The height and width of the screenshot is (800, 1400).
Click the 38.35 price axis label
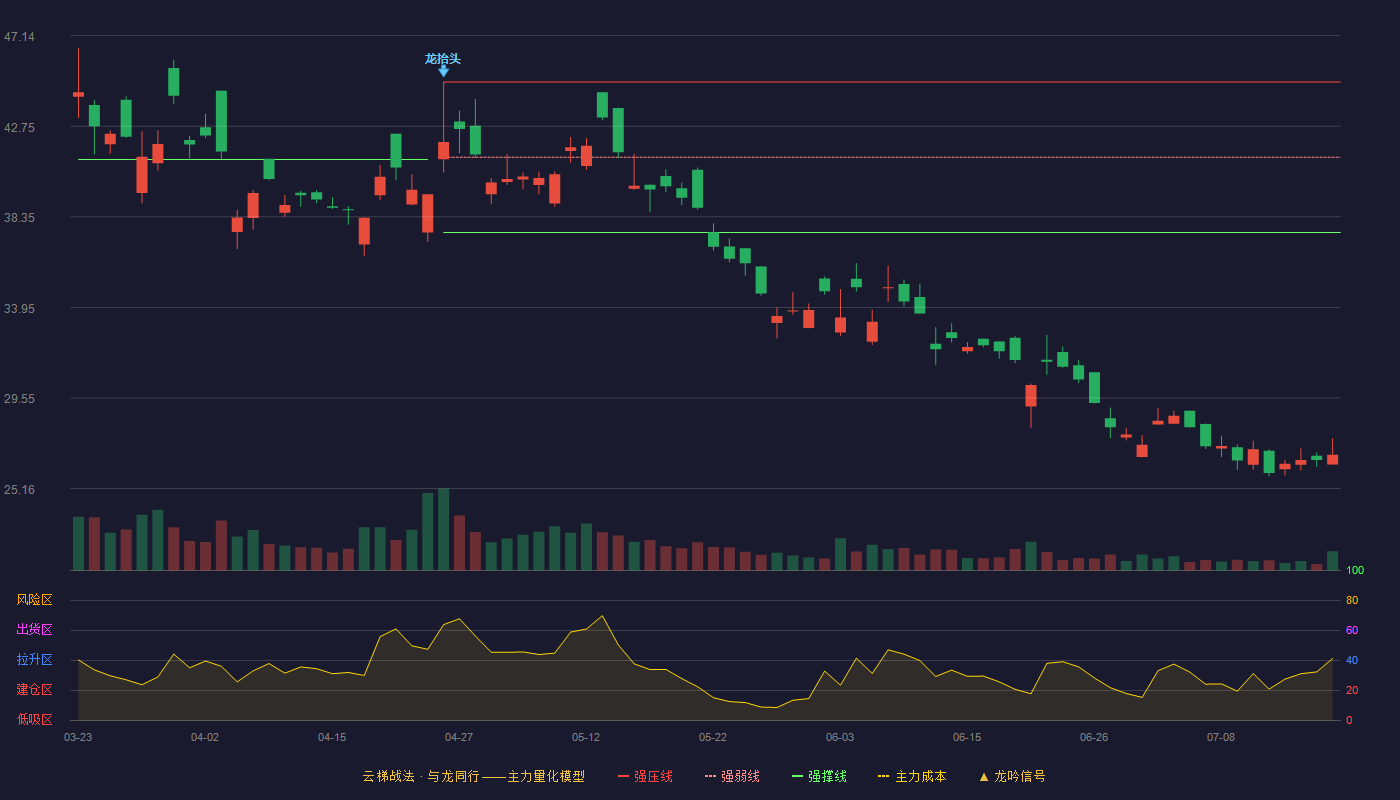click(19, 218)
